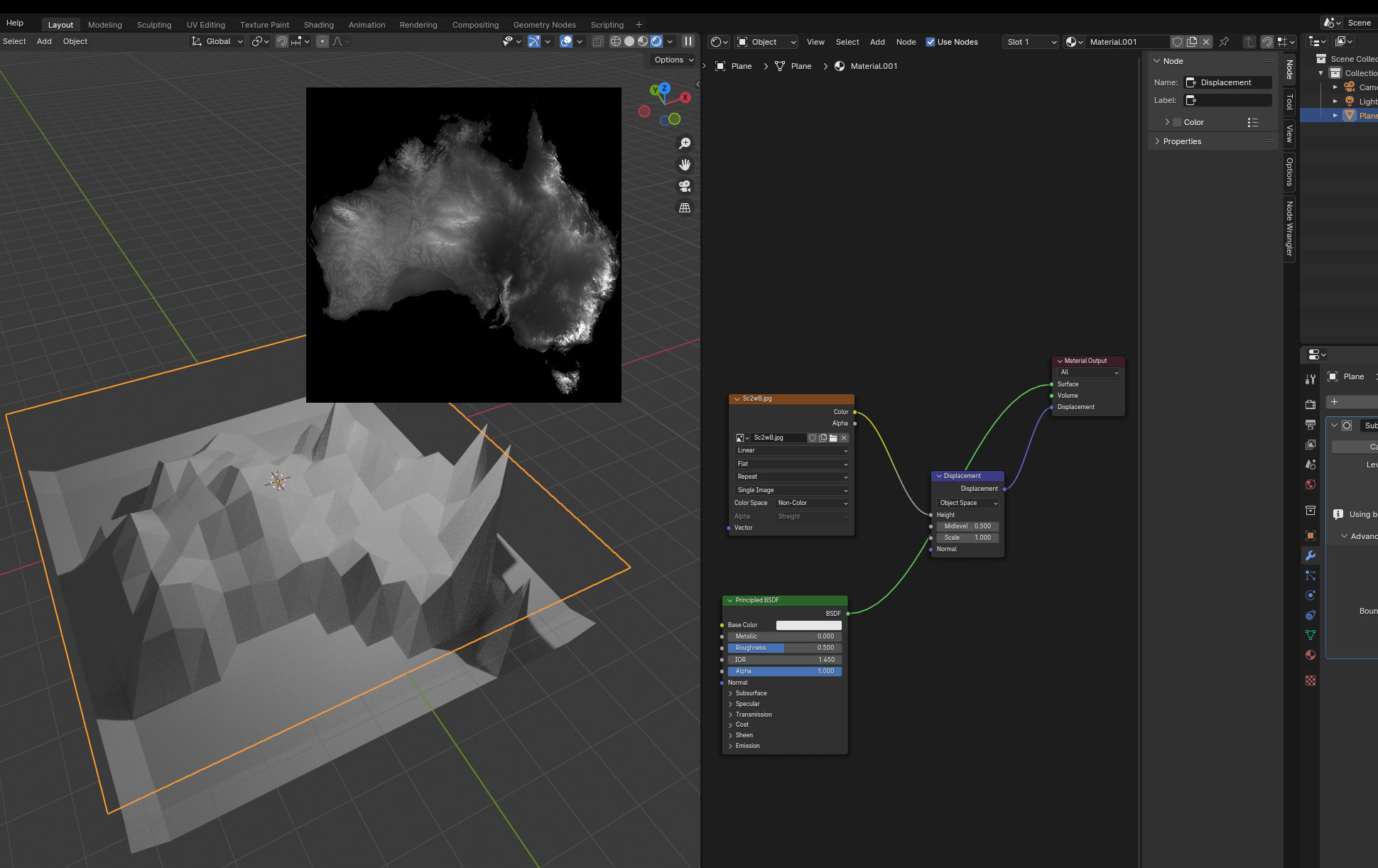The width and height of the screenshot is (1378, 868).
Task: Click node Name field Displacement
Action: tap(1228, 82)
